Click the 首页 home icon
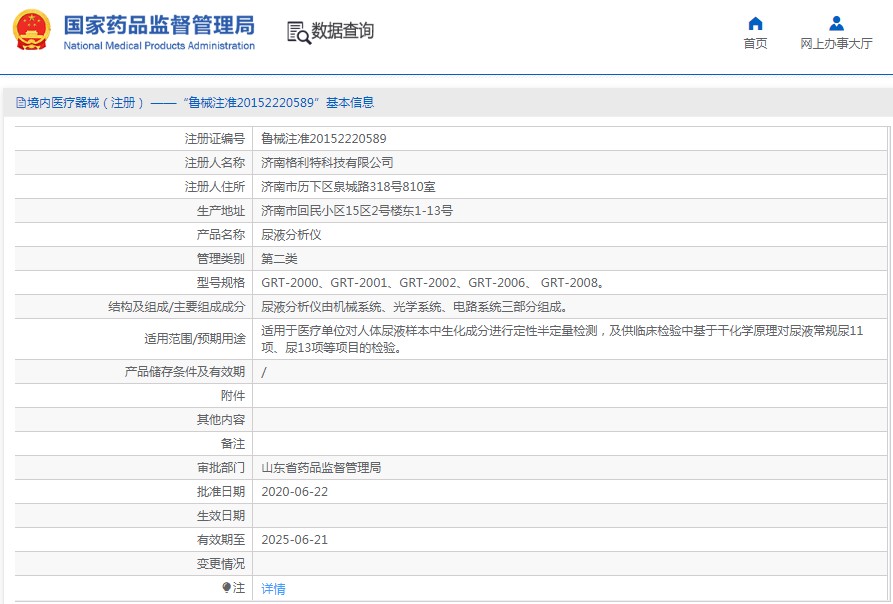 (755, 23)
